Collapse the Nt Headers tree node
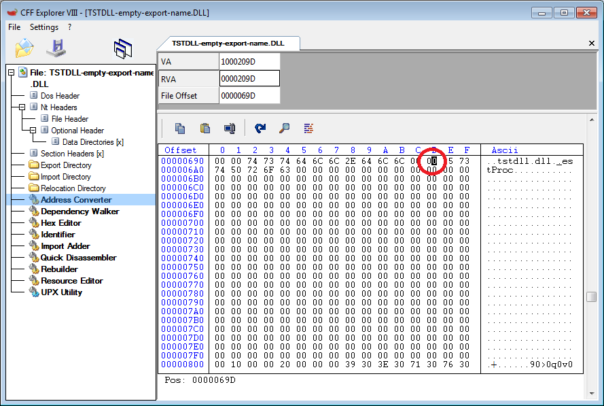 (x=22, y=107)
